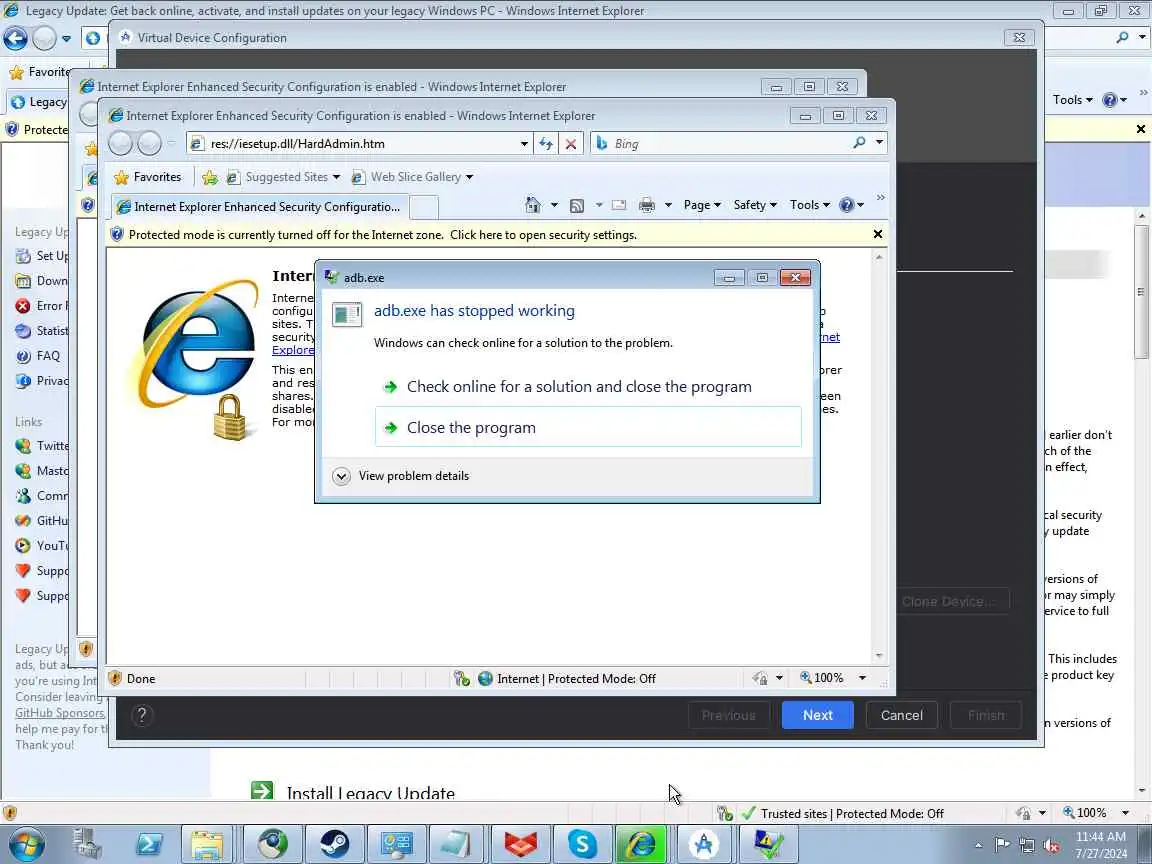Click the magnifier search icon in Bing box
This screenshot has height=864, width=1152.
[x=859, y=143]
